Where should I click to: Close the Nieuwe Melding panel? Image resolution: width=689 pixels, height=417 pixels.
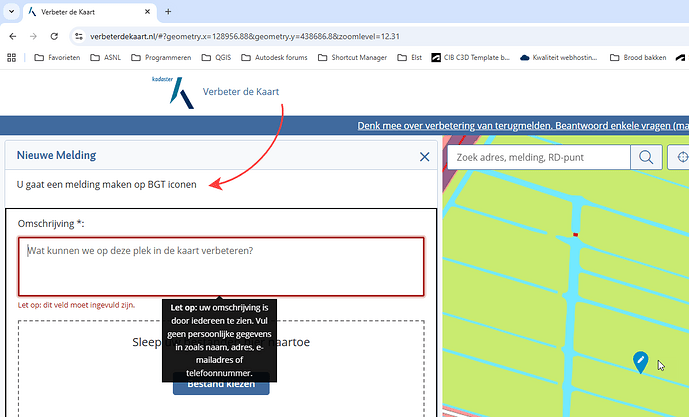424,156
